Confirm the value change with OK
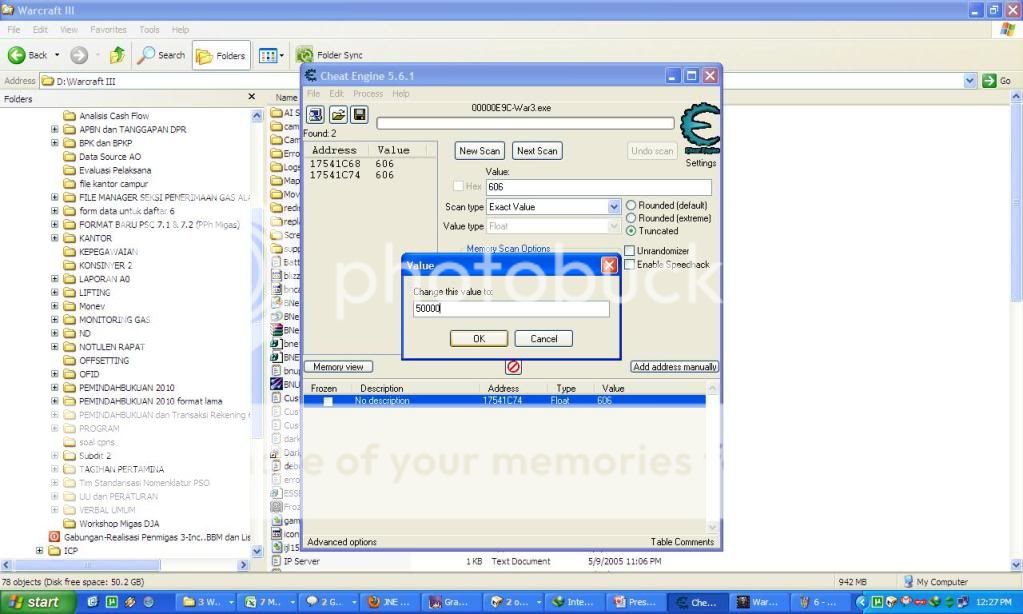This screenshot has width=1023, height=614. point(478,339)
